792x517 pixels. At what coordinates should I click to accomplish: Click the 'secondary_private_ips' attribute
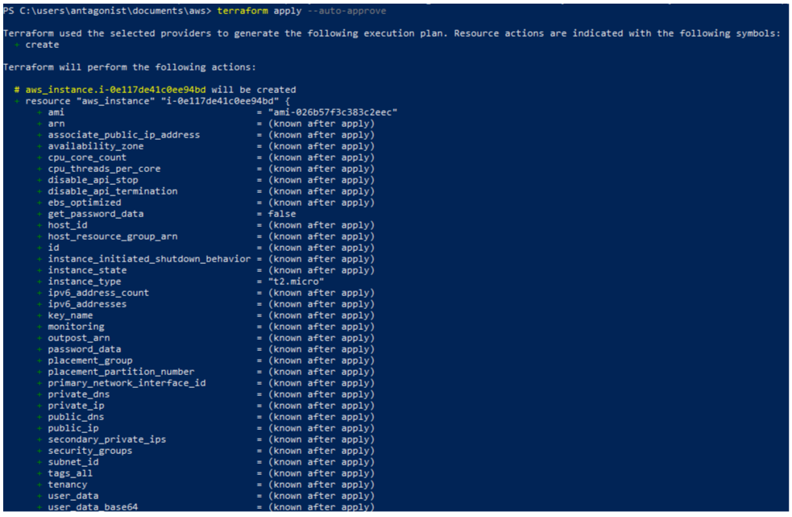(x=107, y=439)
